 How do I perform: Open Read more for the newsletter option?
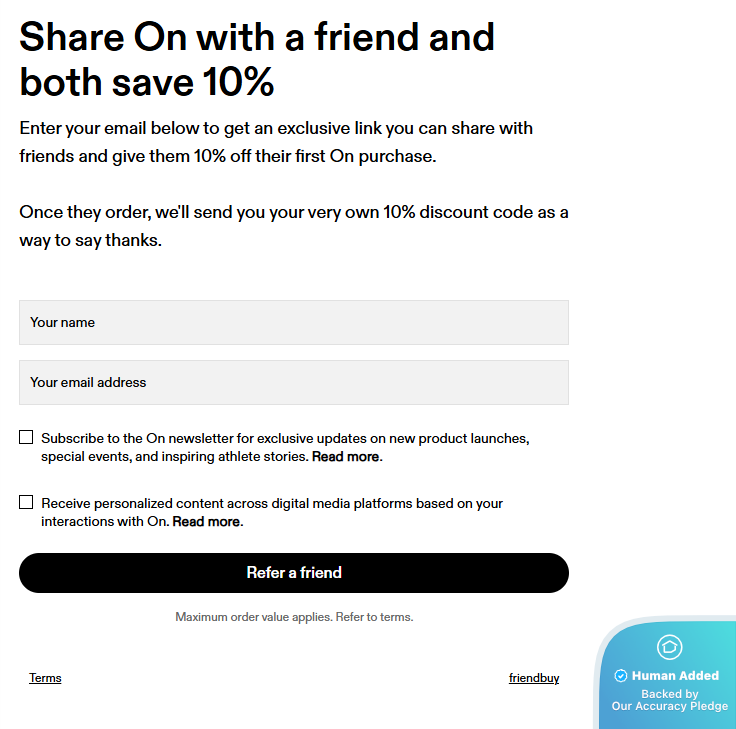tap(346, 457)
